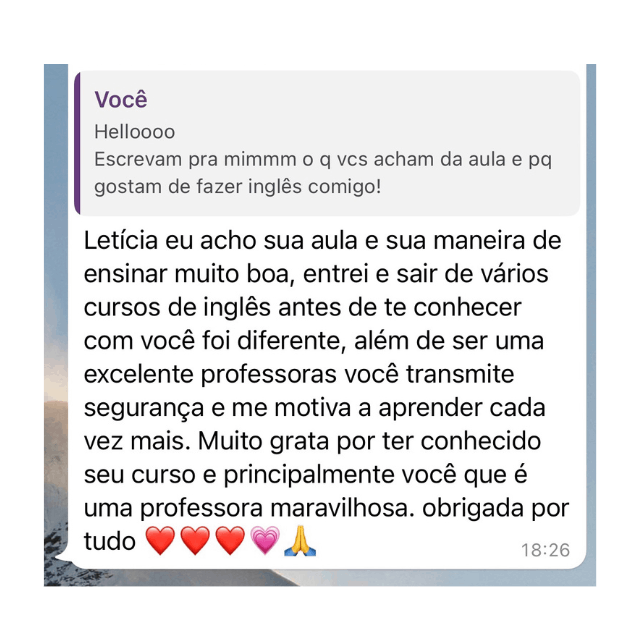The width and height of the screenshot is (640, 640).
Task: Click the 'professora maravilhosa' phrase
Action: pyautogui.click(x=274, y=508)
